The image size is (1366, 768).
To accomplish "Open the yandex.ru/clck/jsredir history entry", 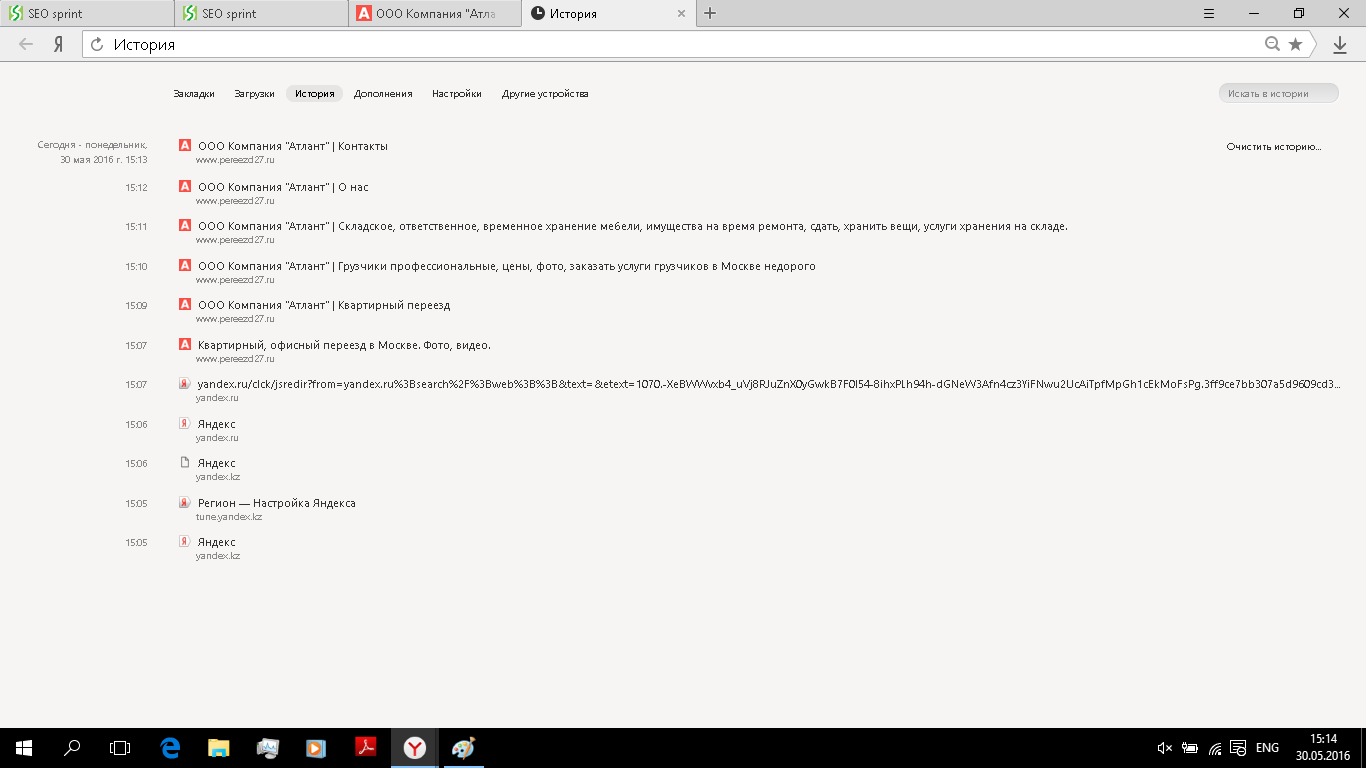I will click(769, 384).
